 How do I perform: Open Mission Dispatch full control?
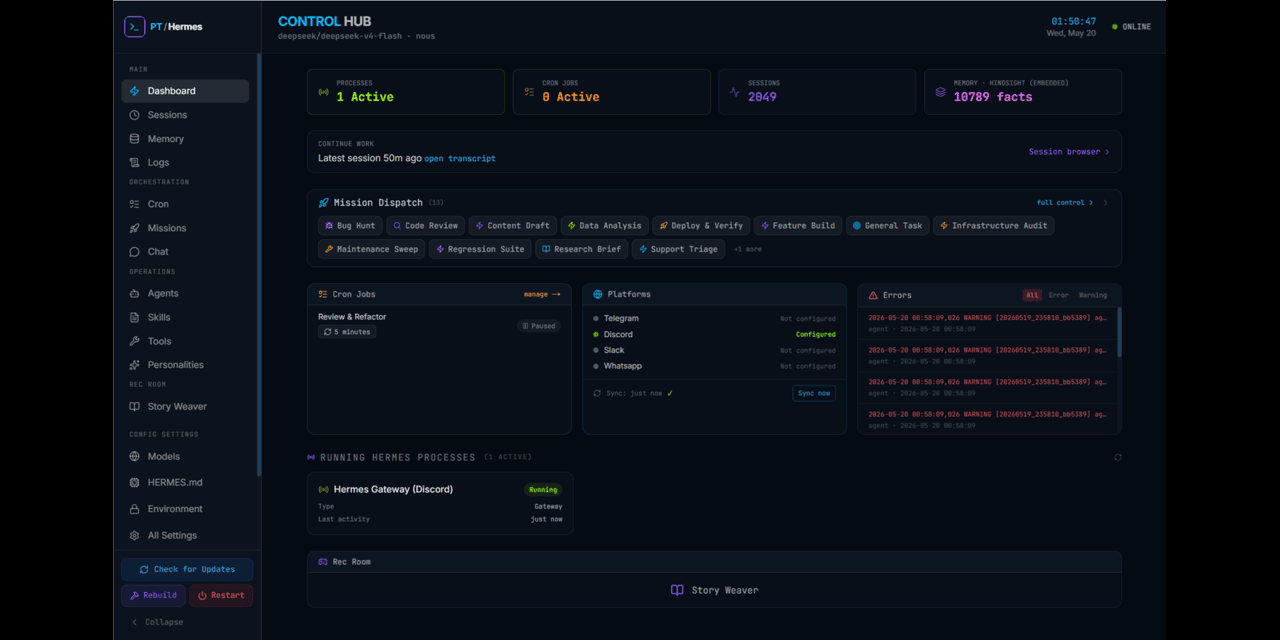[x=1065, y=203]
